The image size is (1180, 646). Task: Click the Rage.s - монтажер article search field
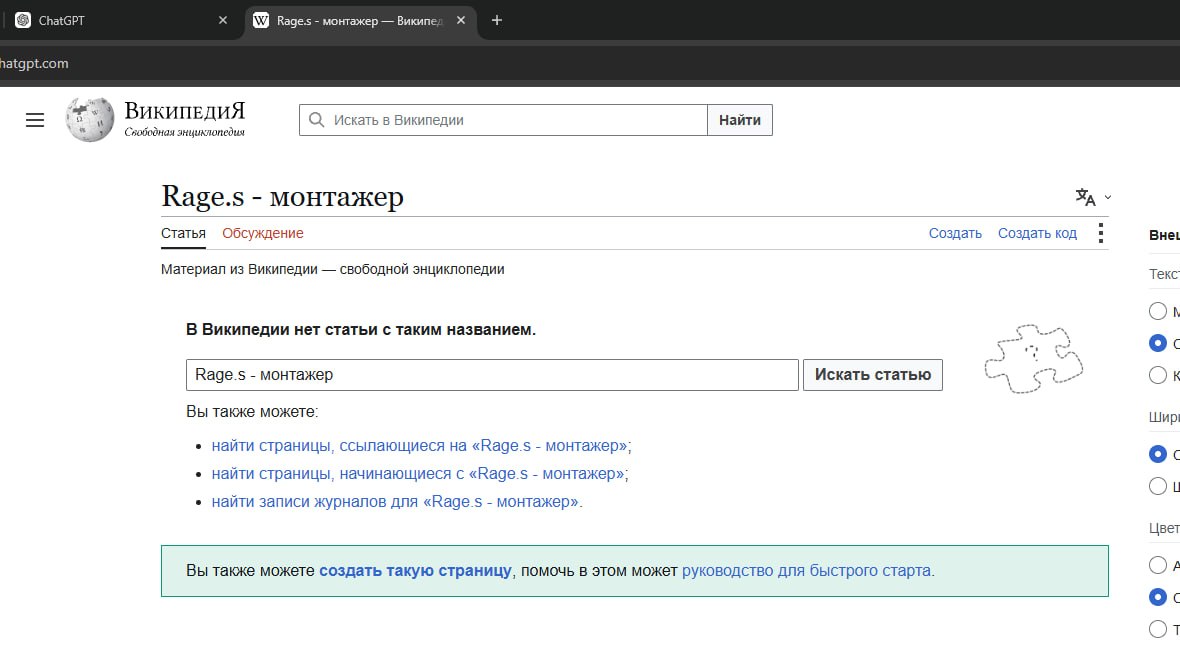point(492,375)
